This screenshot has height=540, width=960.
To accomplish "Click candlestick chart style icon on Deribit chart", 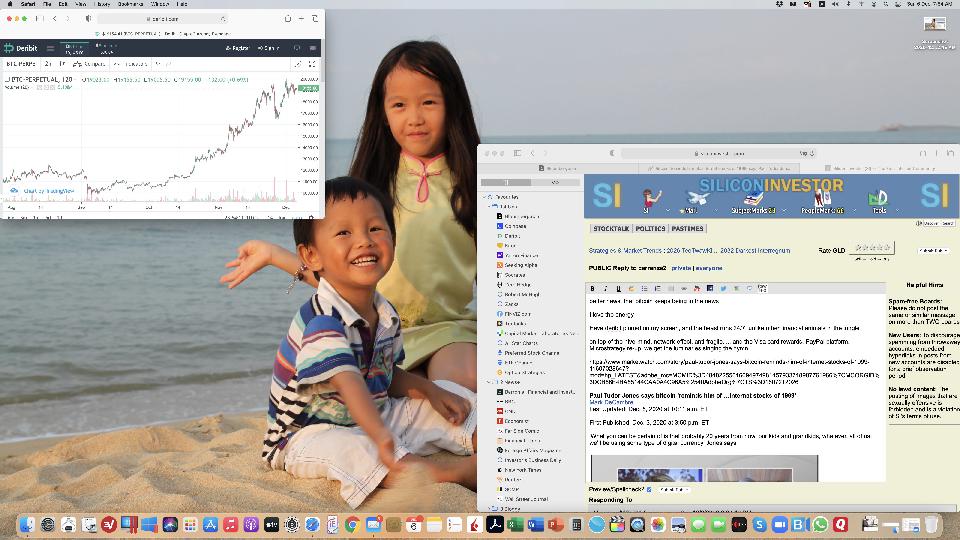I will [62, 64].
